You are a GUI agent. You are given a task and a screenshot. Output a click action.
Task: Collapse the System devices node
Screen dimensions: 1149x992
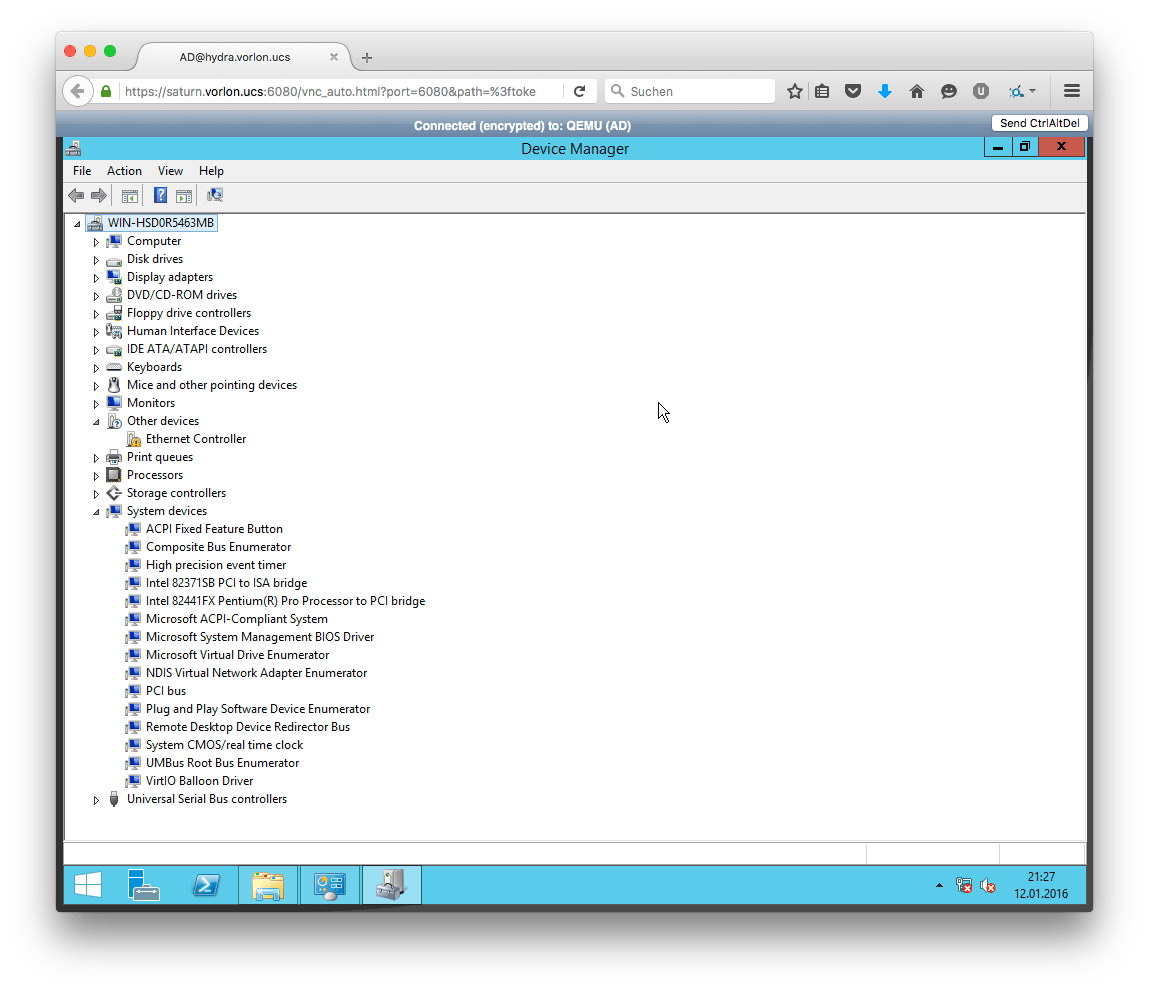pyautogui.click(x=97, y=511)
